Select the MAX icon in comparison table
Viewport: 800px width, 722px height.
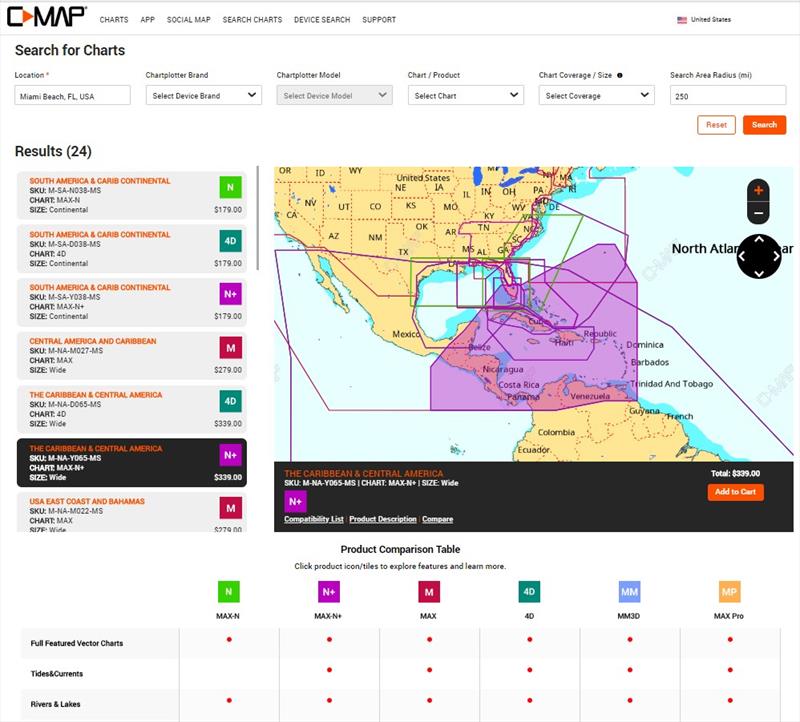[429, 592]
